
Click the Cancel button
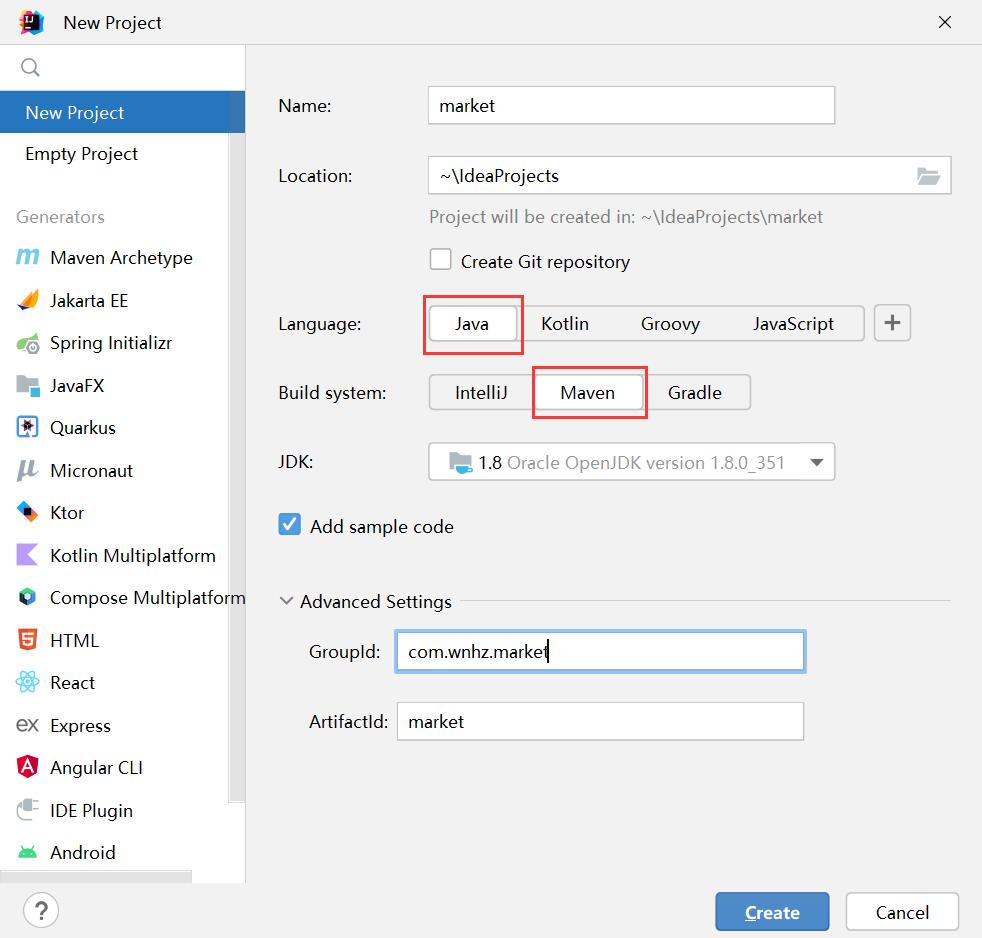point(902,912)
